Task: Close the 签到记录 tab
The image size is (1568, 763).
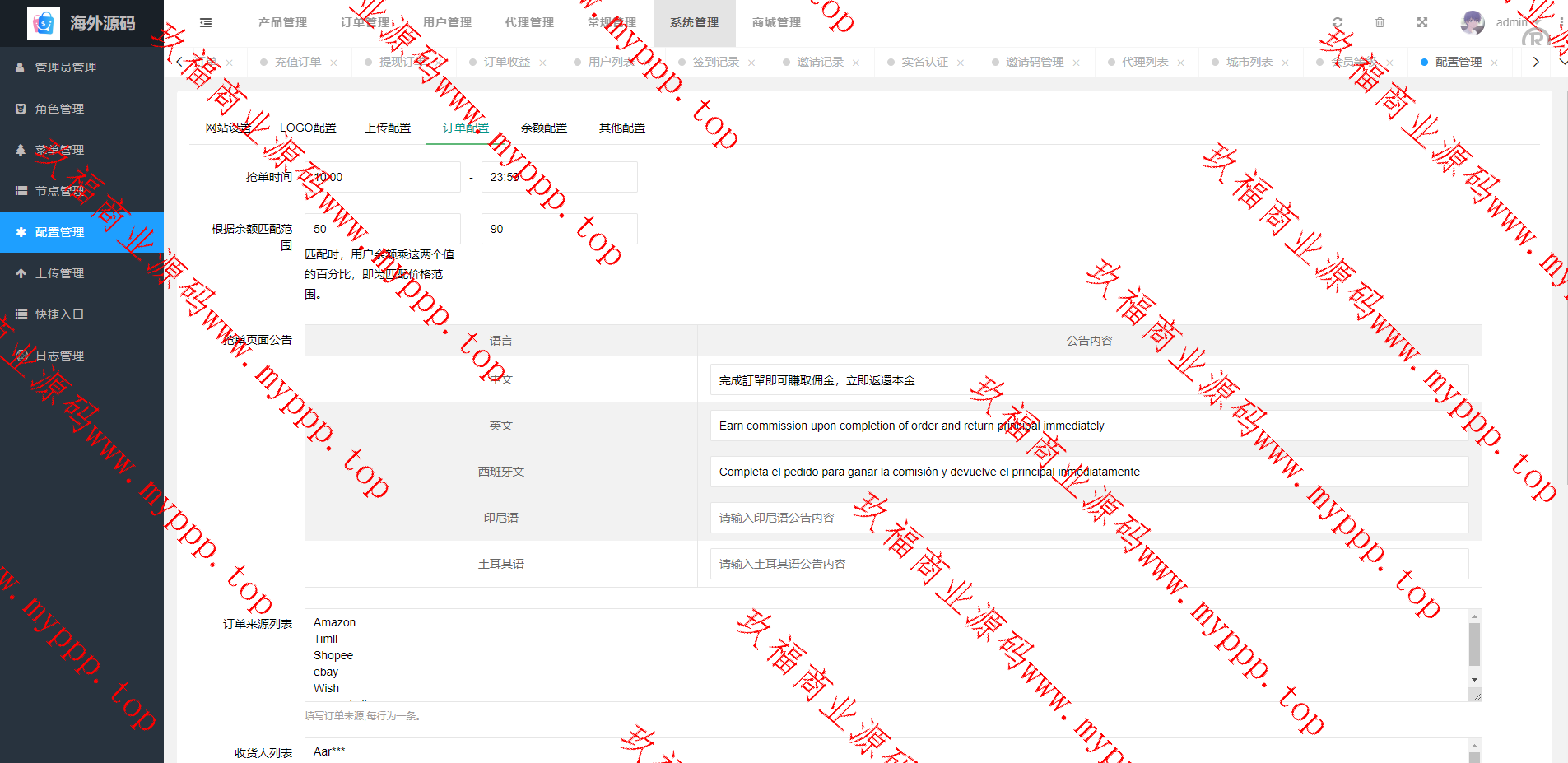Action: tap(751, 63)
